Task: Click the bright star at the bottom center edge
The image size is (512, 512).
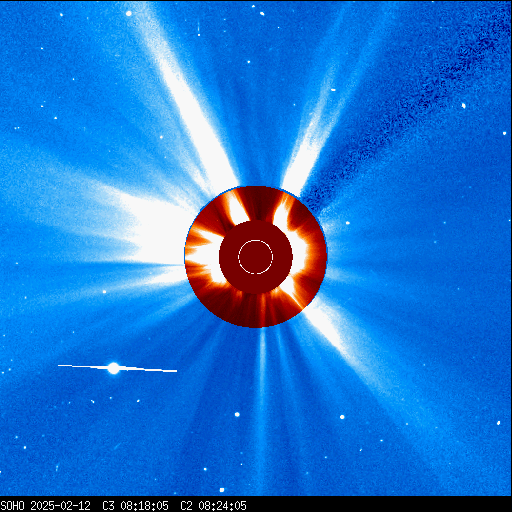Action: (x=222, y=490)
